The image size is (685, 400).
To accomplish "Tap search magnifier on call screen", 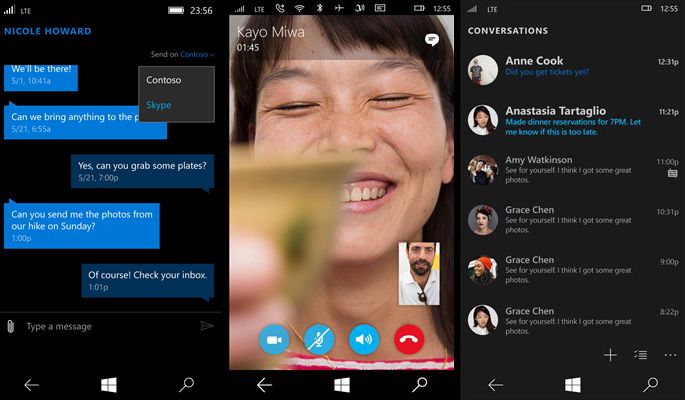I will 419,384.
